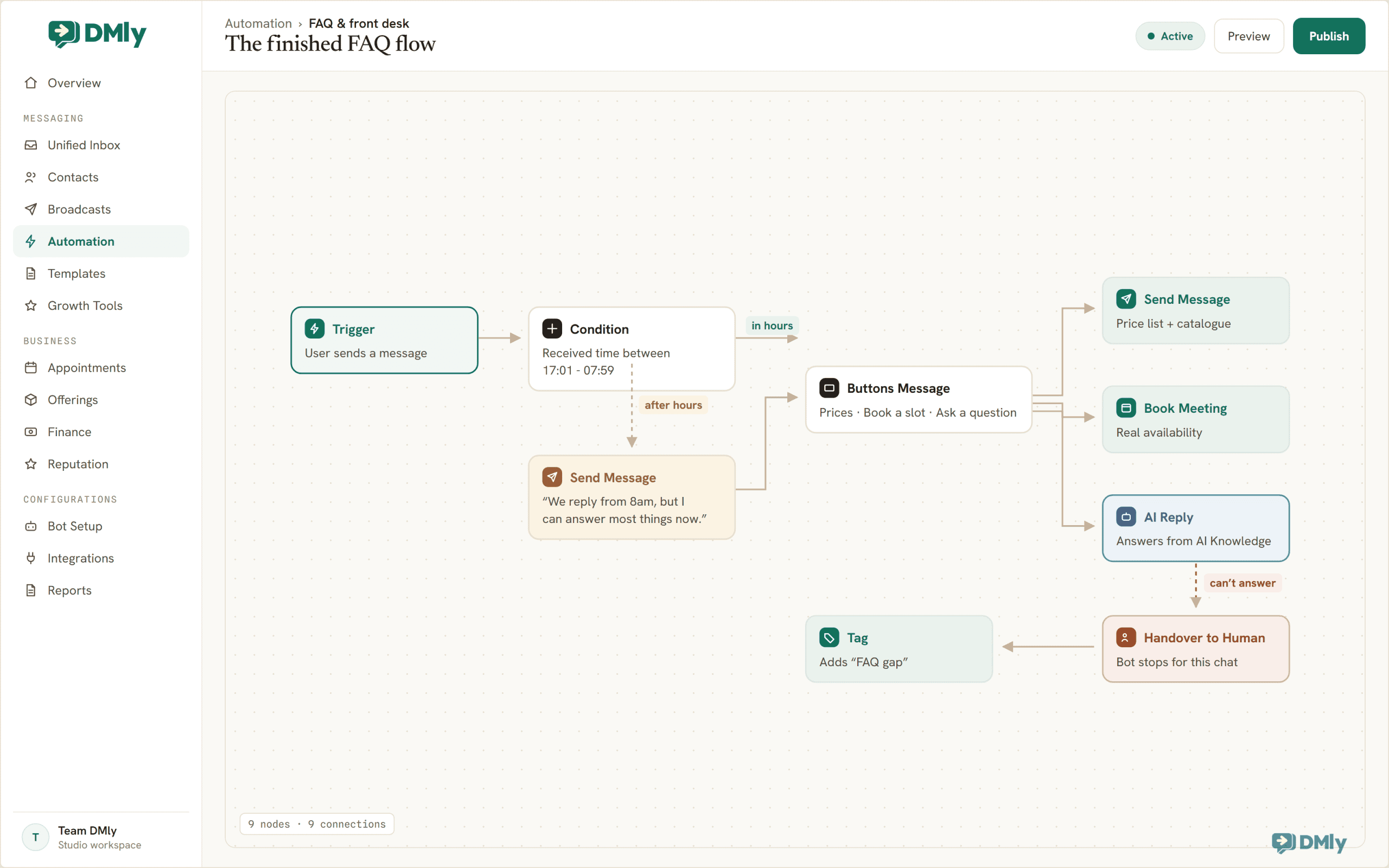Open the Offerings section
Viewport: 1389px width, 868px height.
[101, 400]
